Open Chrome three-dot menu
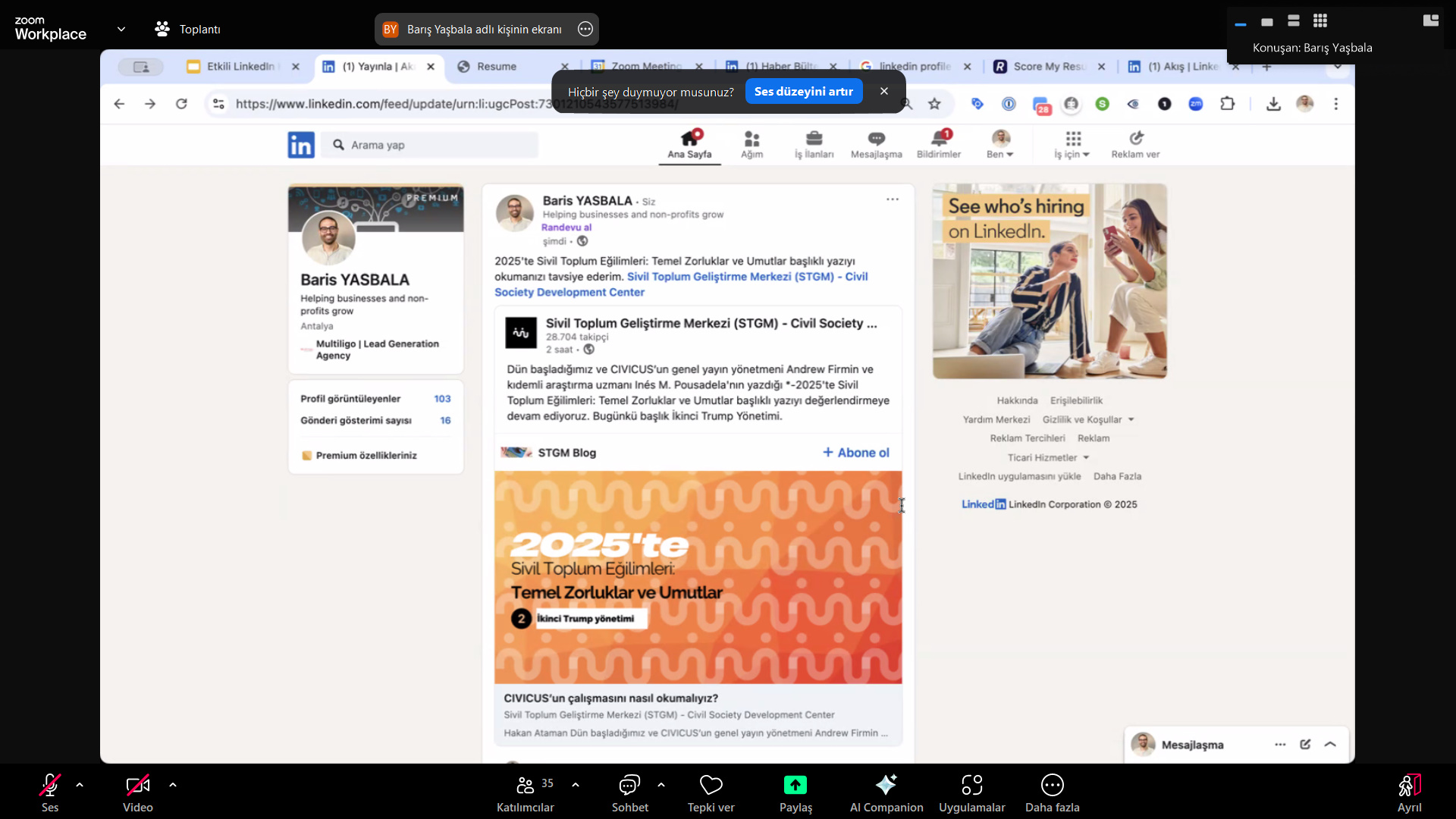The height and width of the screenshot is (819, 1456). [1336, 104]
